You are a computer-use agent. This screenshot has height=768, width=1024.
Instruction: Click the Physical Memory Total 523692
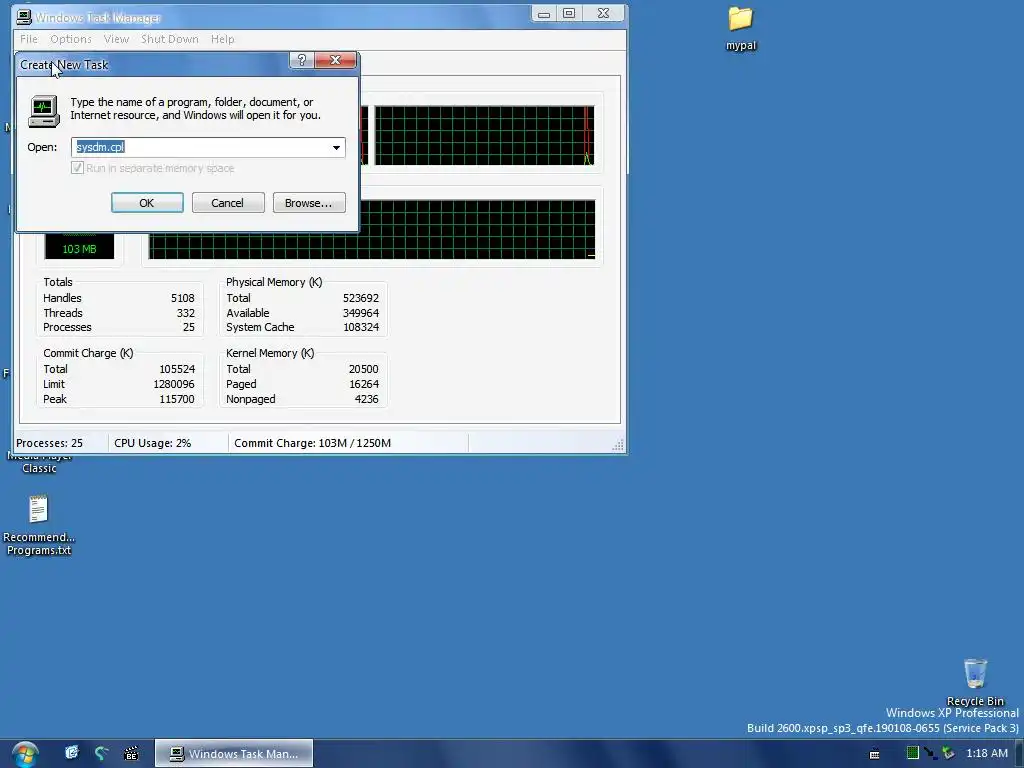click(x=360, y=298)
